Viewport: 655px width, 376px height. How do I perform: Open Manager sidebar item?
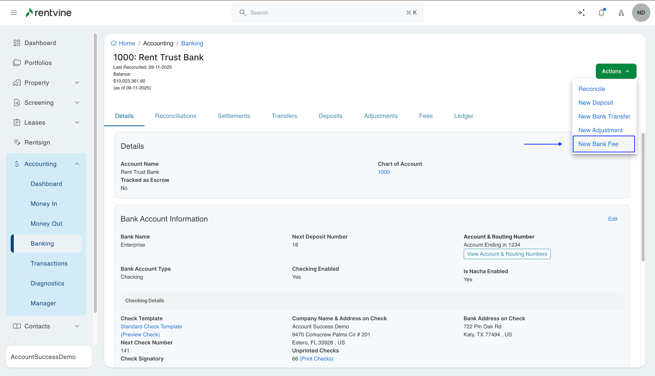(43, 303)
